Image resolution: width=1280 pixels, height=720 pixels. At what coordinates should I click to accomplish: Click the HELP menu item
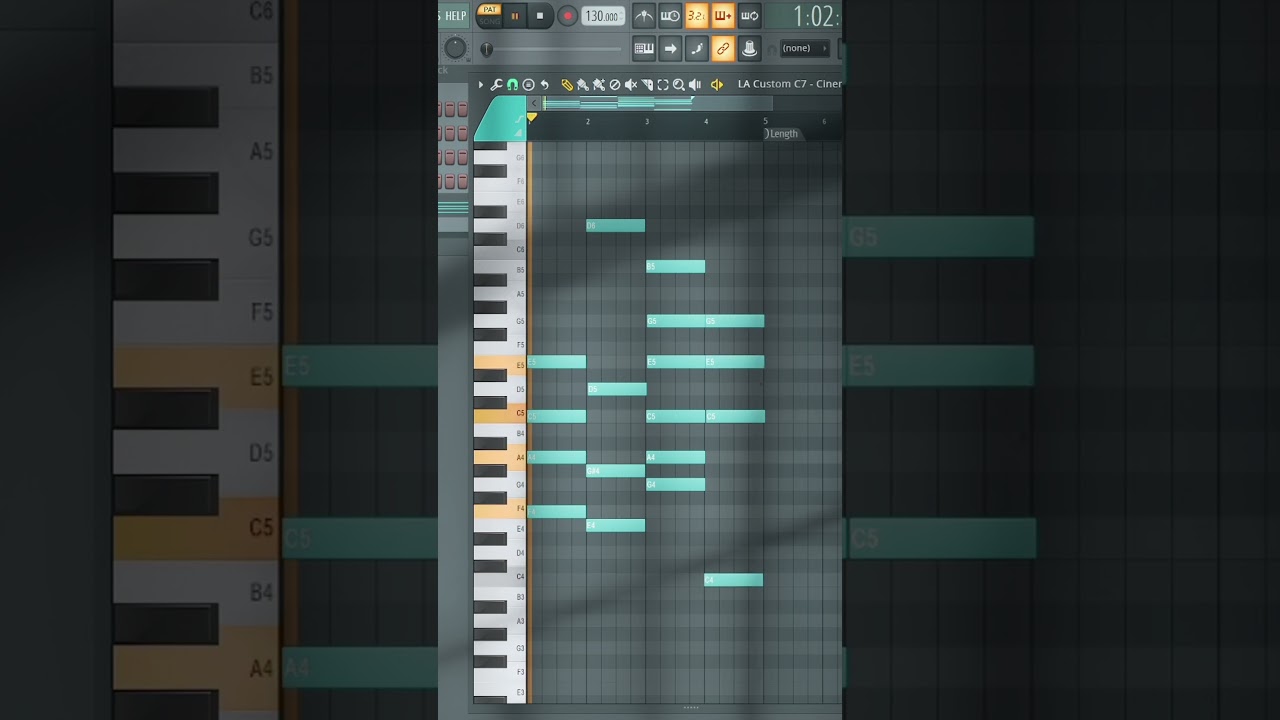[x=455, y=16]
